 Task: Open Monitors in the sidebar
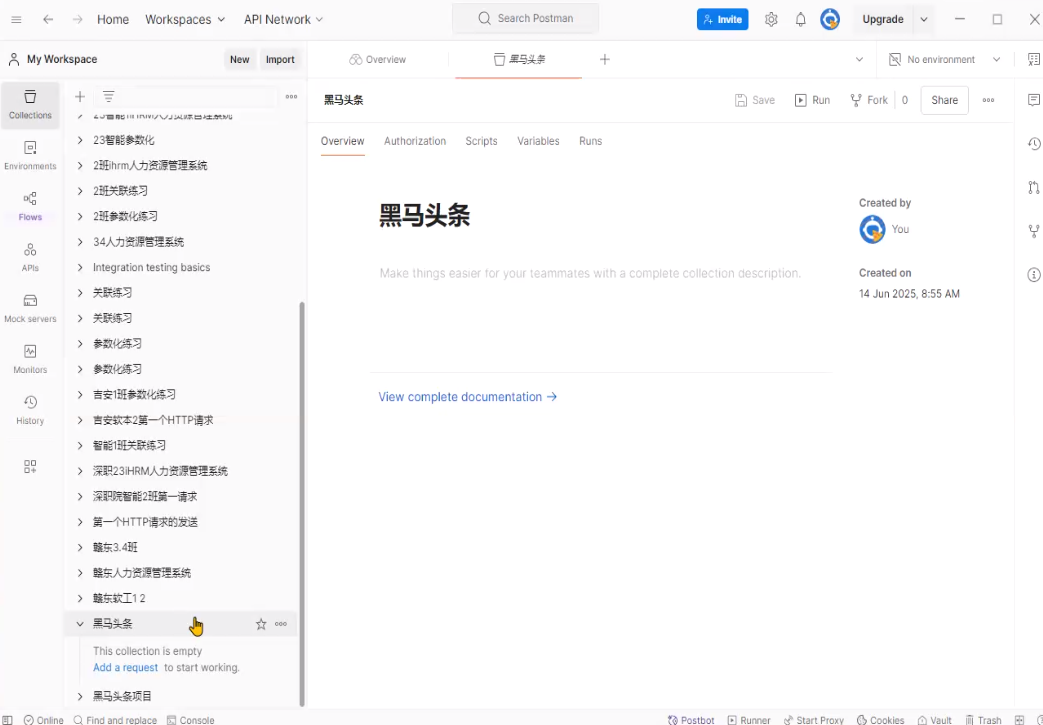click(x=30, y=359)
